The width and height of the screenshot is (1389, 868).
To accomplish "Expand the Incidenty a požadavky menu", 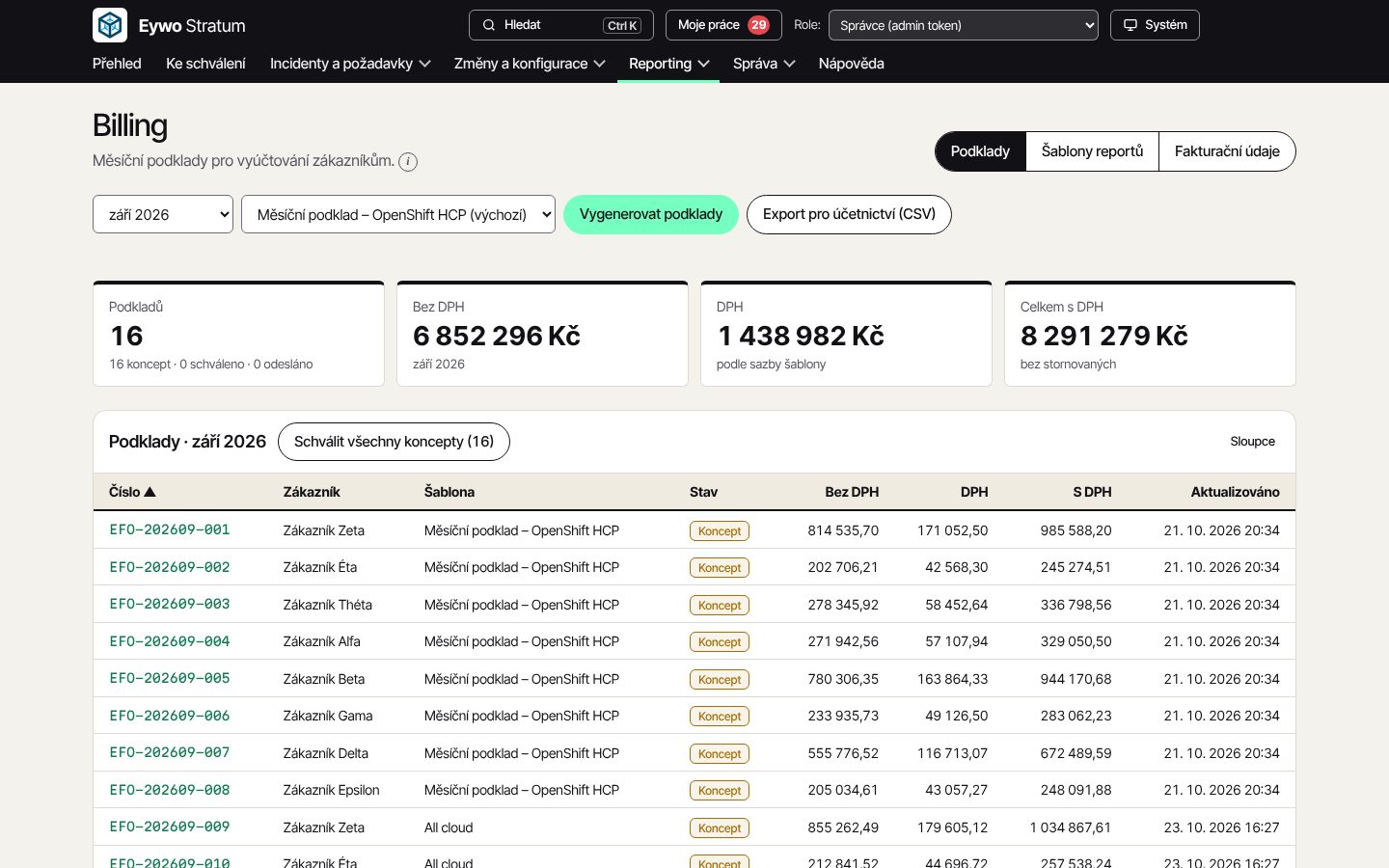I will click(x=350, y=64).
